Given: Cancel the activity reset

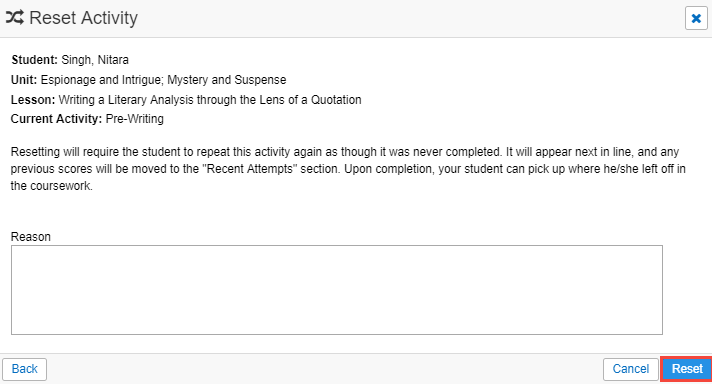Looking at the screenshot, I should 631,369.
